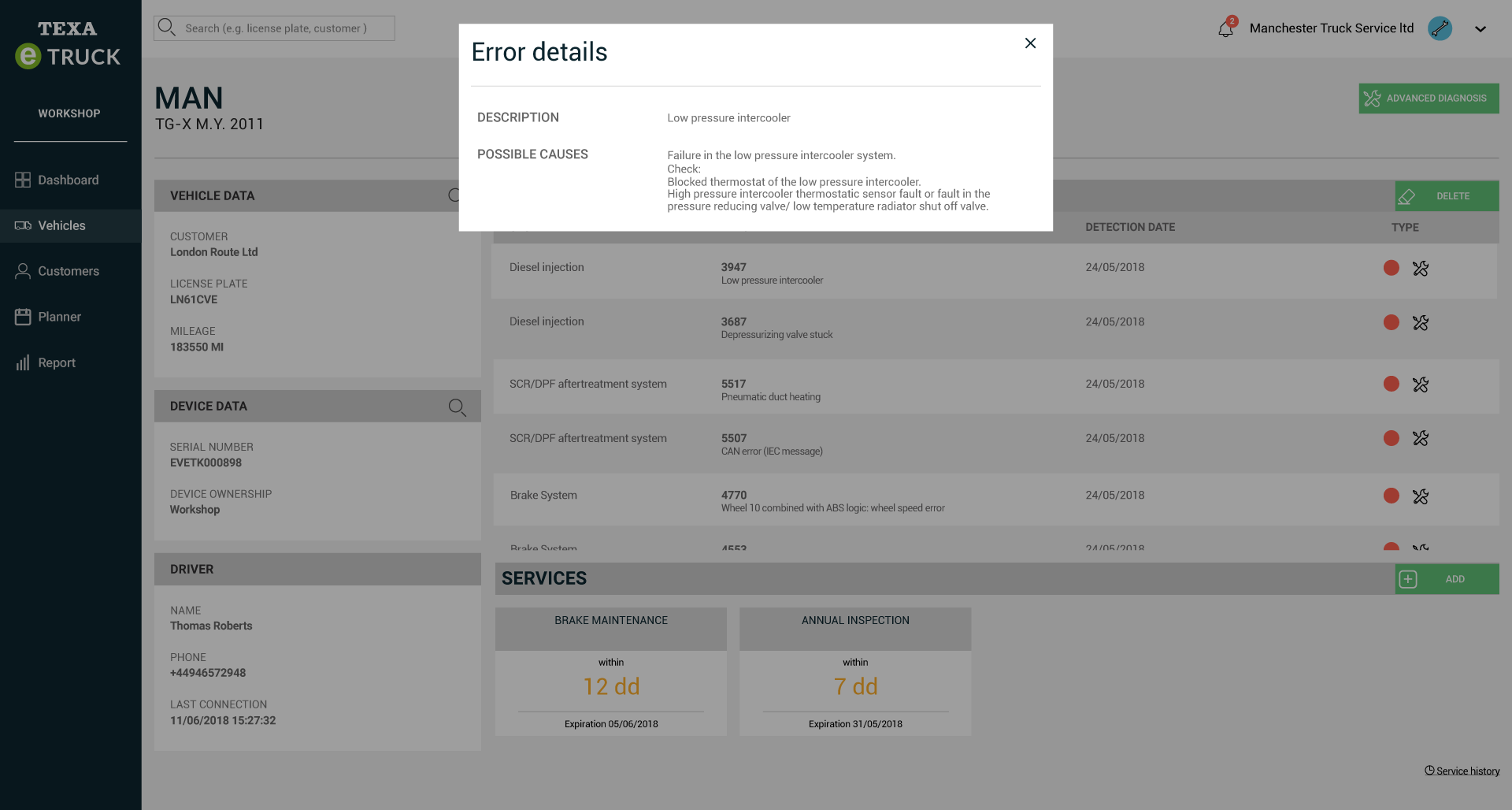Click the Vehicles truck icon
Screen dimensions: 1512x810
23,225
